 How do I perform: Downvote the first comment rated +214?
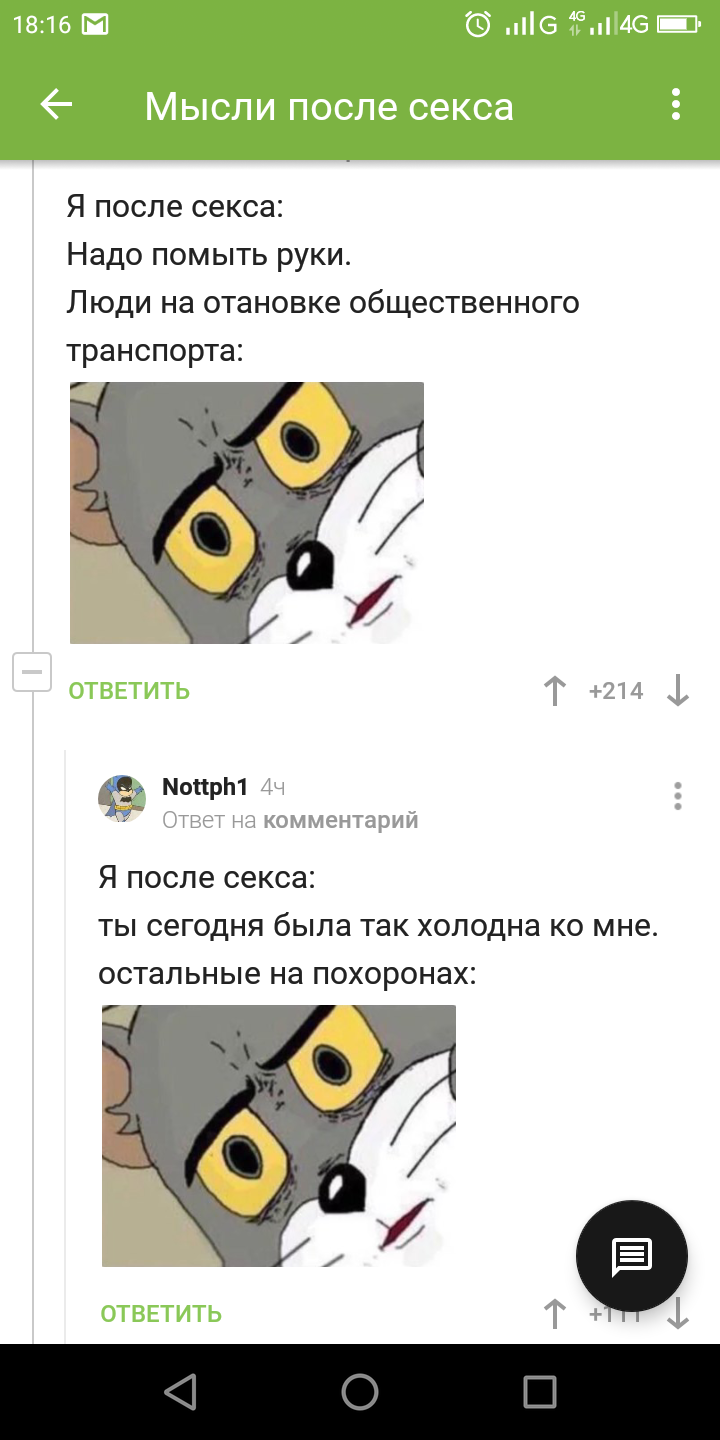click(678, 691)
